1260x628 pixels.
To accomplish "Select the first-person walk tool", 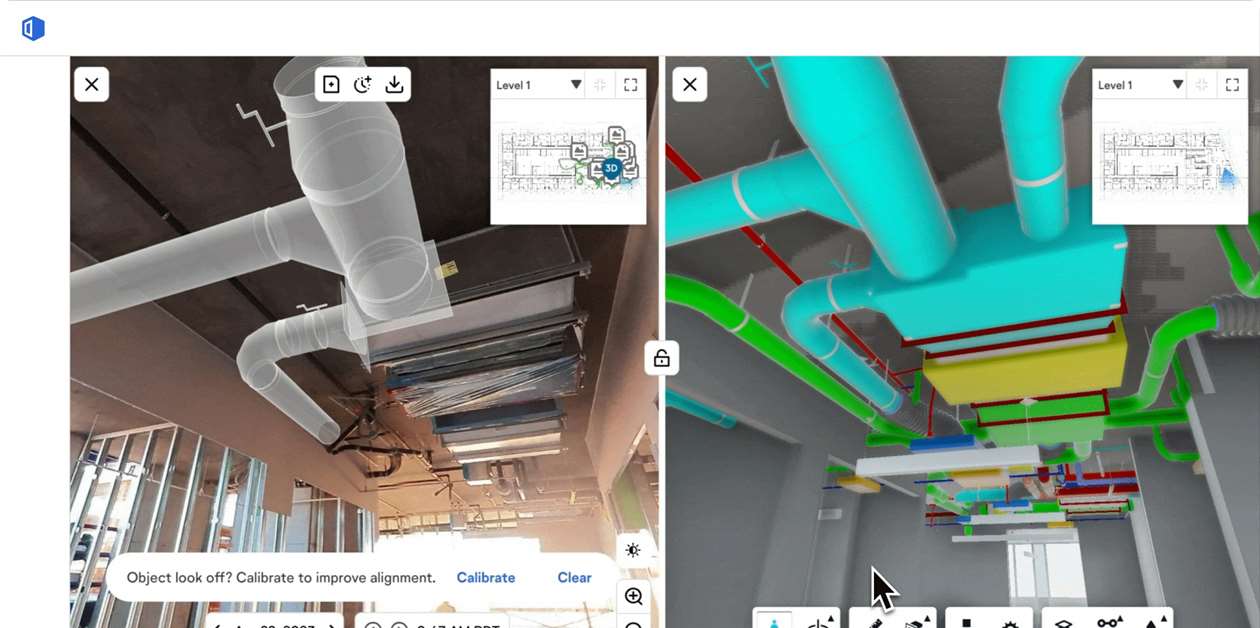I will 773,621.
